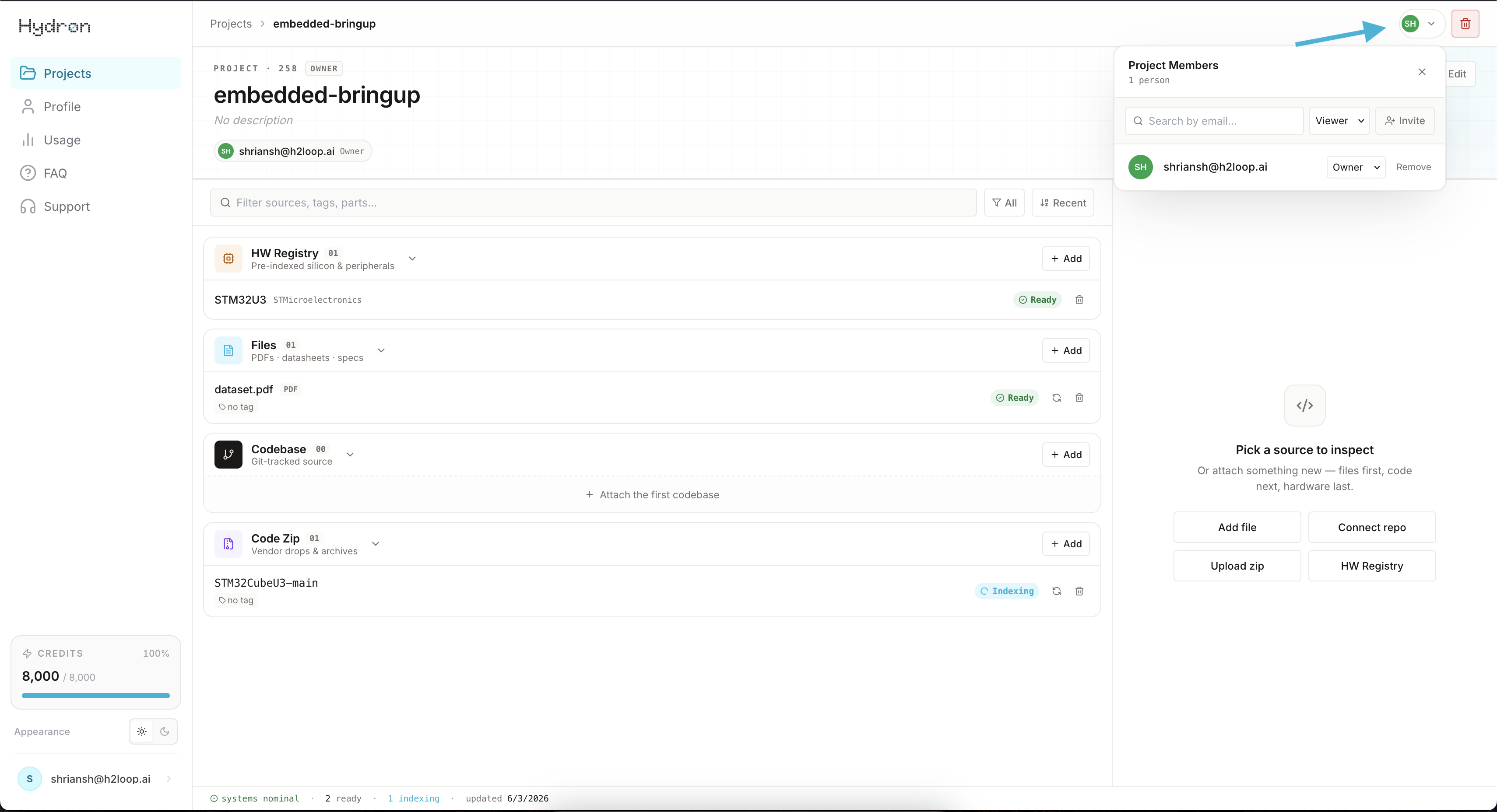Click the shriansh@h2loop.ai Owner chip
Image resolution: width=1497 pixels, height=812 pixels.
click(292, 151)
